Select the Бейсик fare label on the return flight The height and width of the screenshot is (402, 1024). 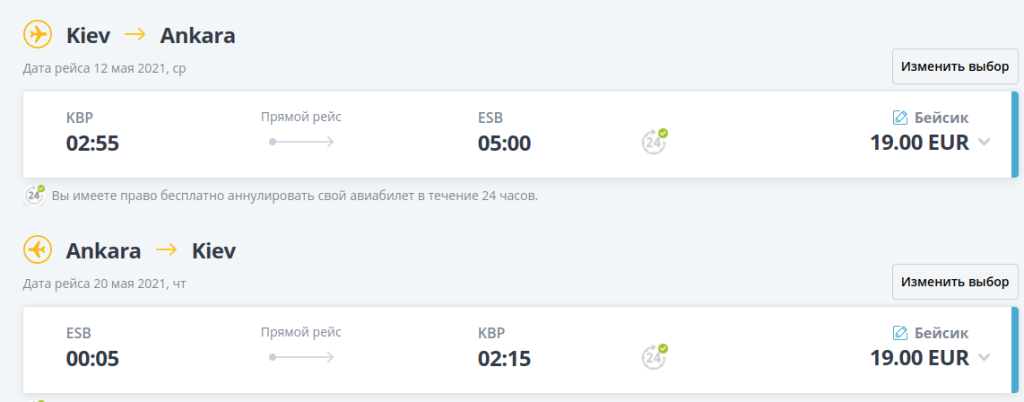click(x=942, y=332)
